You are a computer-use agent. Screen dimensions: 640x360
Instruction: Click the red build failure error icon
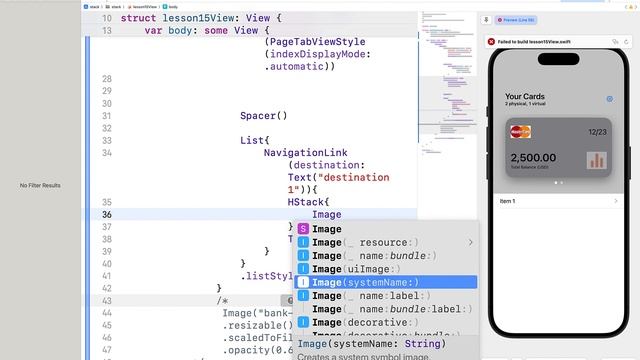491,42
